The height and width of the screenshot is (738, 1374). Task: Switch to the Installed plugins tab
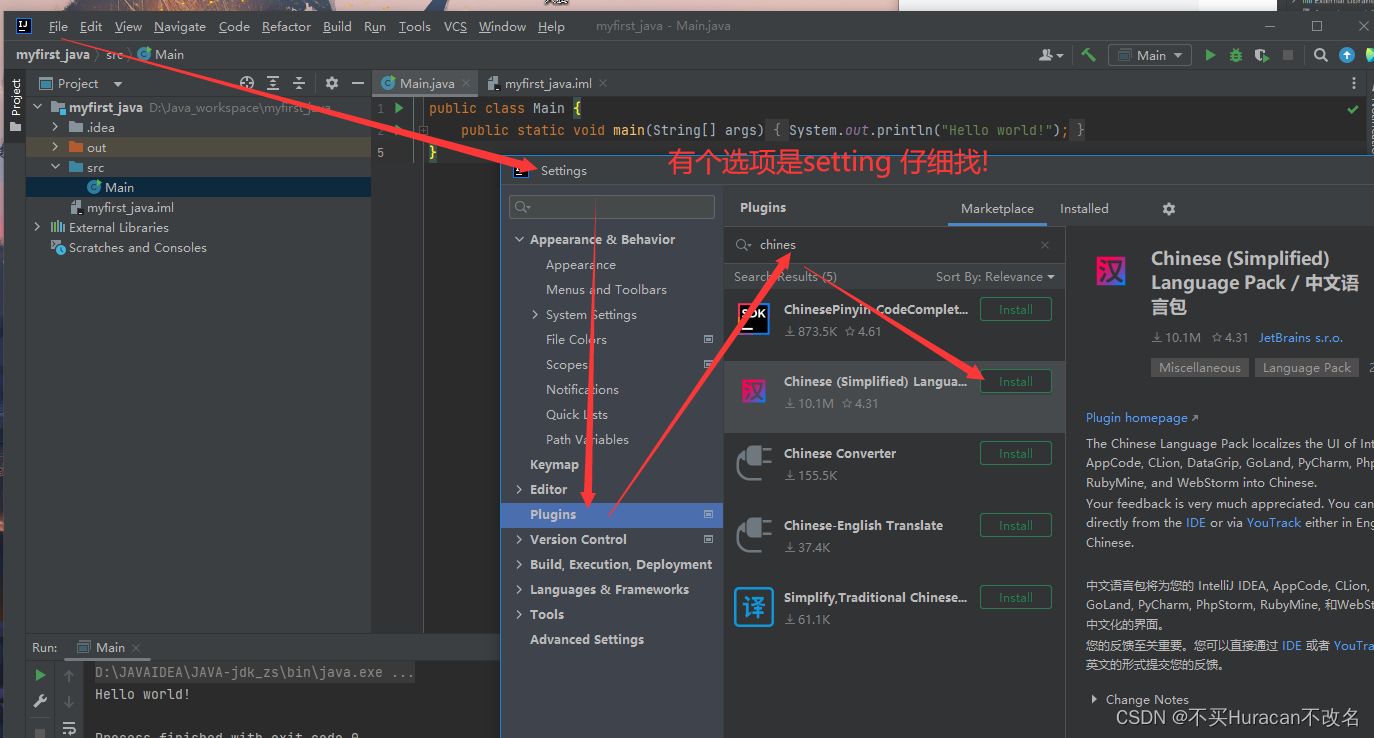[x=1084, y=208]
